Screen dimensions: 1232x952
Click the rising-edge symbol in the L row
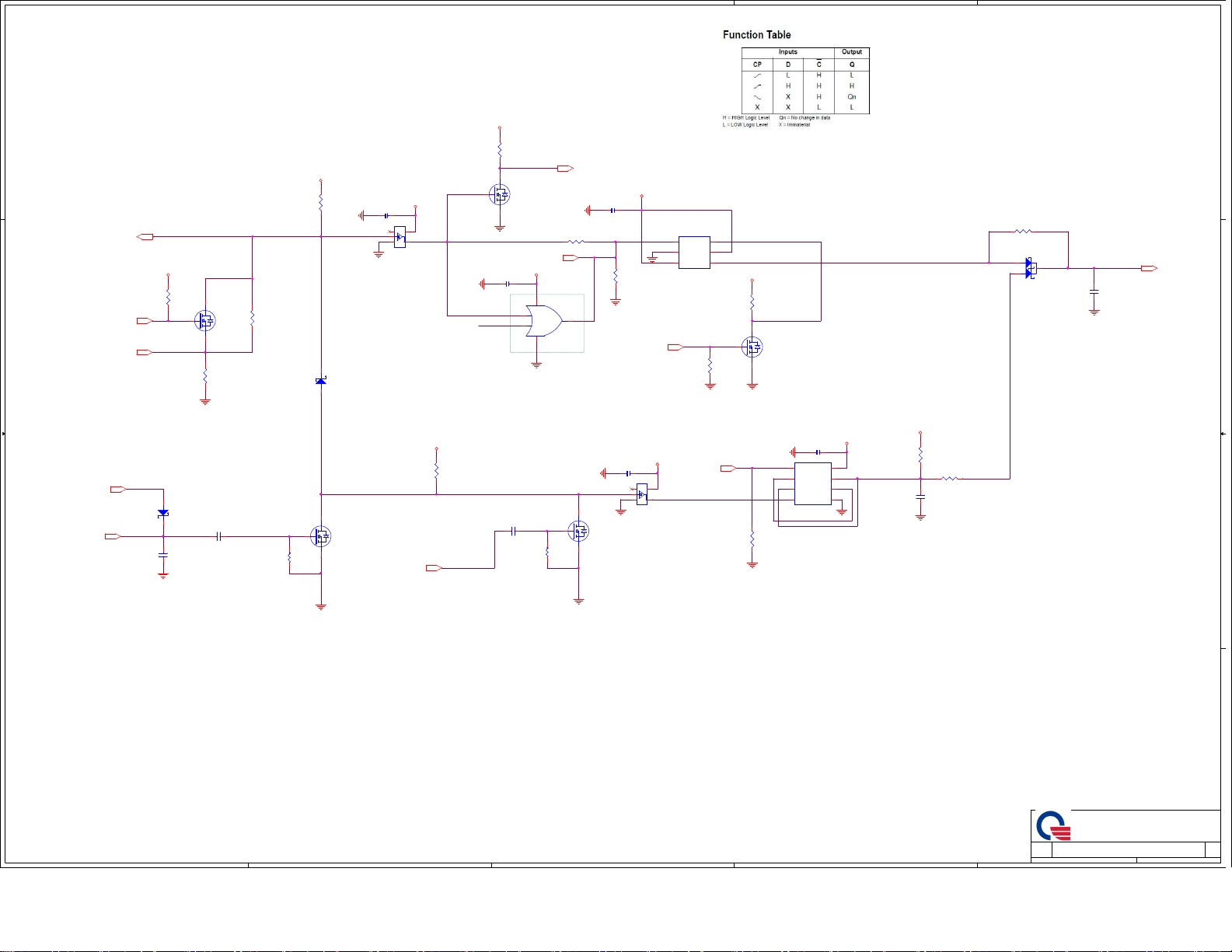[x=757, y=75]
